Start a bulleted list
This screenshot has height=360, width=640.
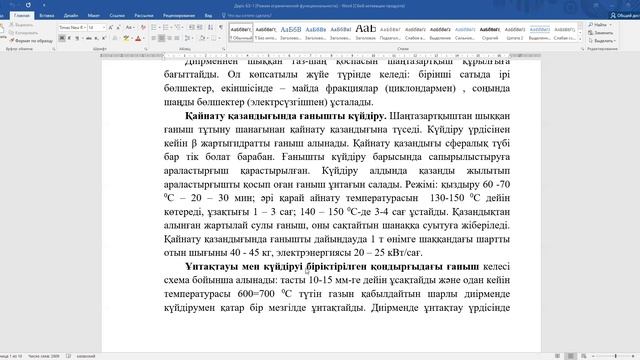pos(154,27)
